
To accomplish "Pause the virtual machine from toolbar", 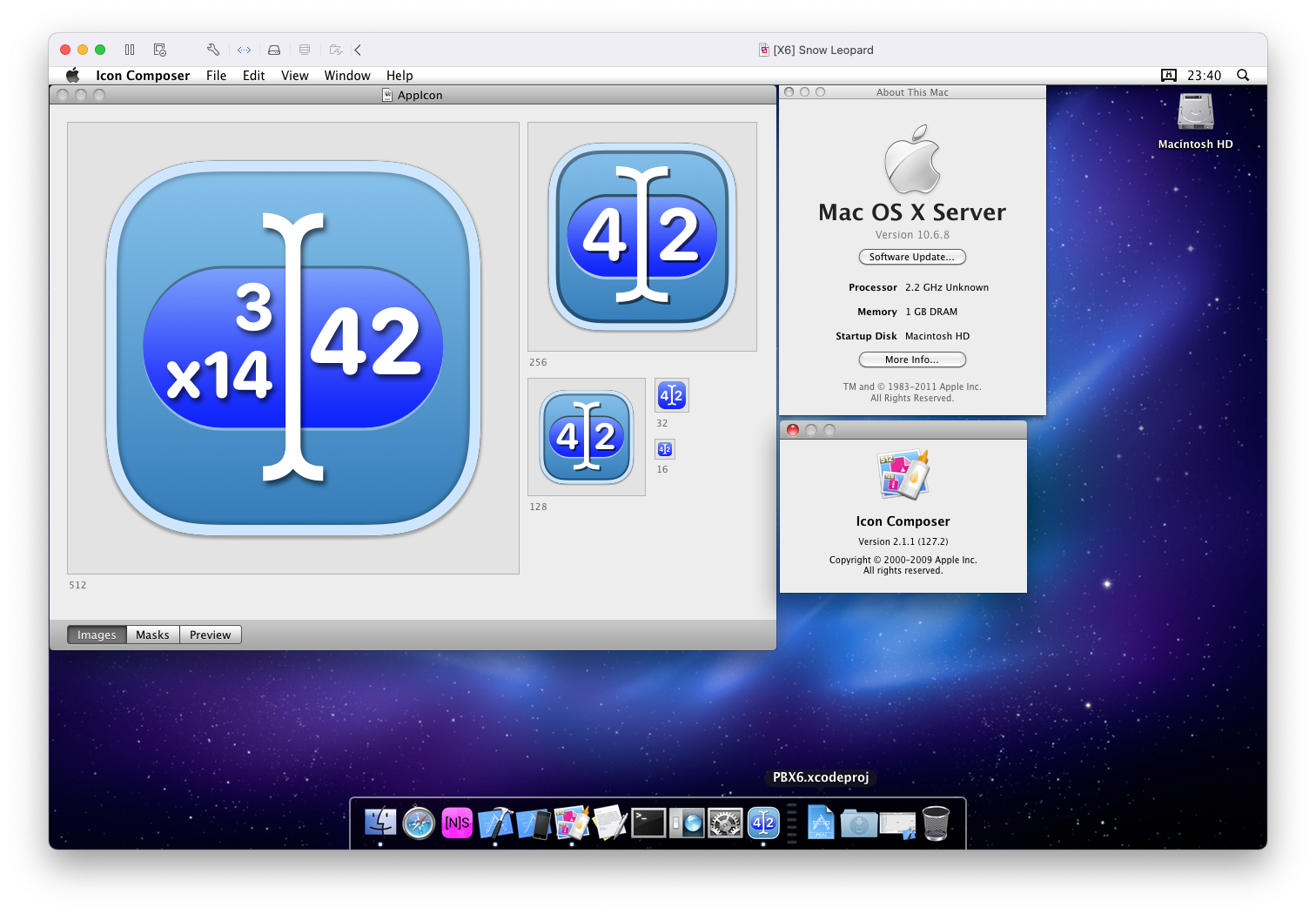I will click(x=130, y=50).
